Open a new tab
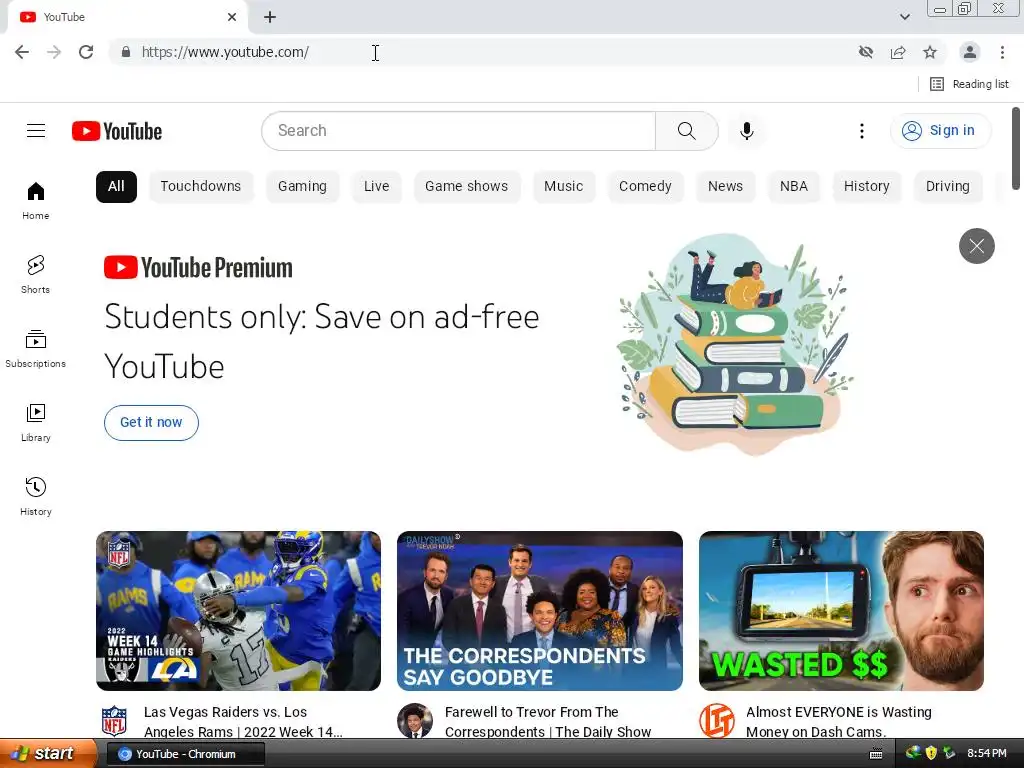The width and height of the screenshot is (1024, 768). point(270,17)
